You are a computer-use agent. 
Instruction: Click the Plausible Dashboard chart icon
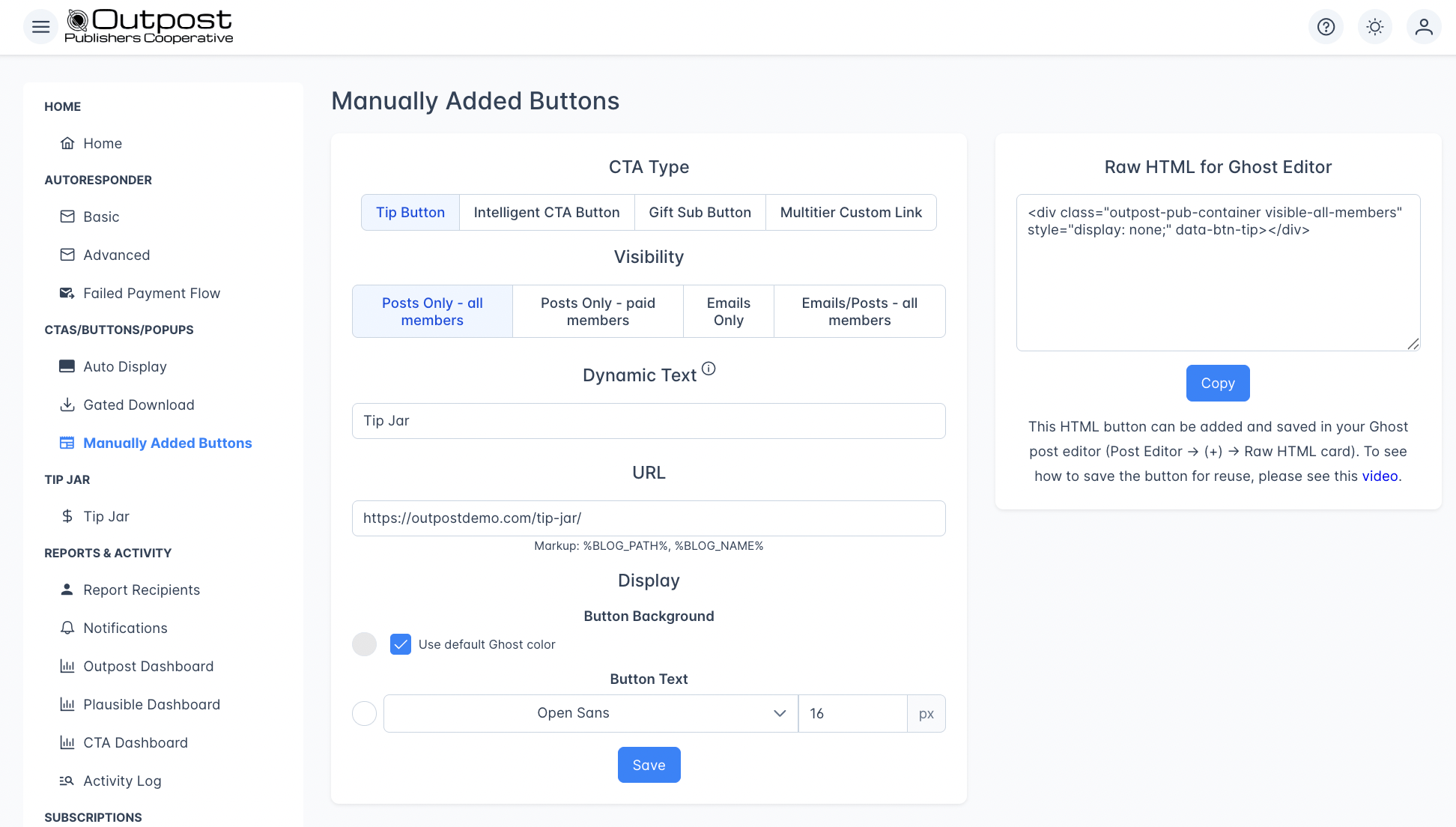click(67, 704)
